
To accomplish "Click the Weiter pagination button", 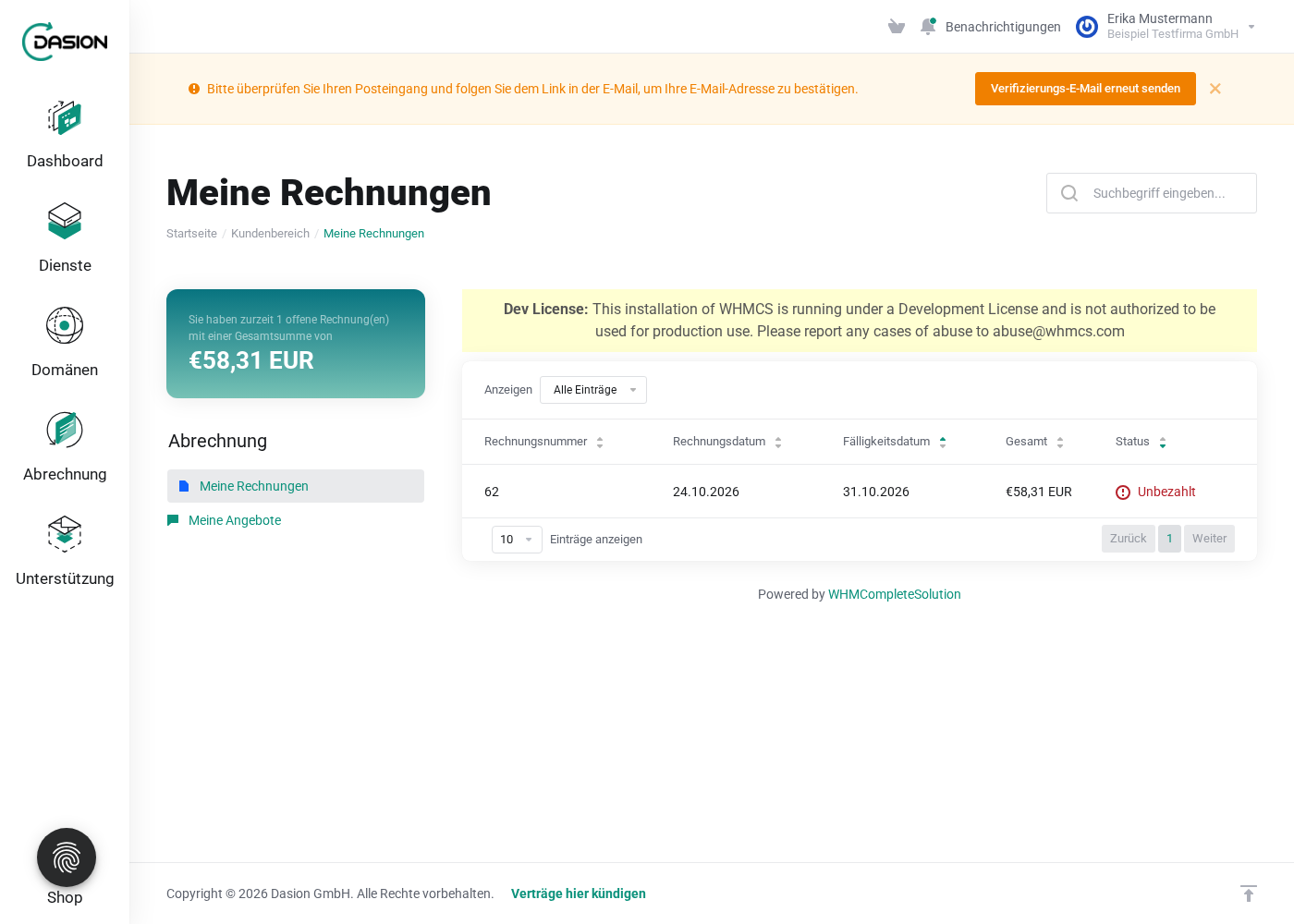I will [1209, 539].
